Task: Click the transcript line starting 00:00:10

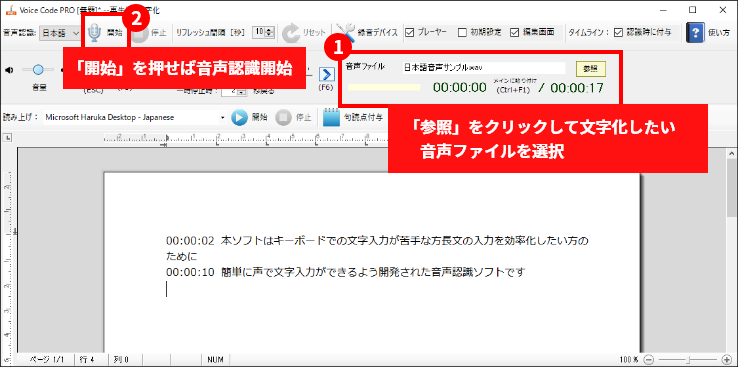Action: pos(345,272)
